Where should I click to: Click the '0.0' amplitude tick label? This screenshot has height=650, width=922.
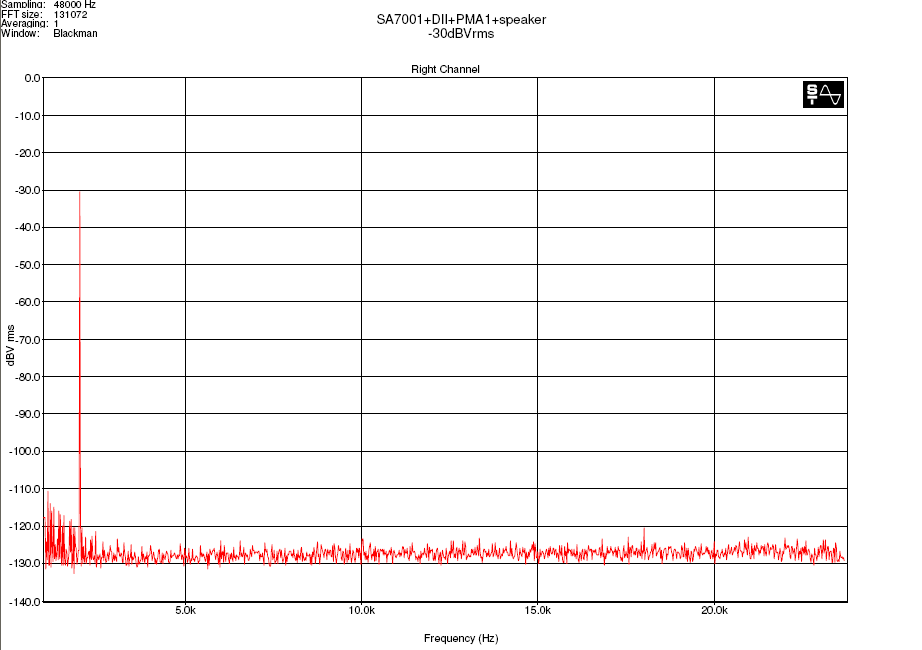point(32,78)
